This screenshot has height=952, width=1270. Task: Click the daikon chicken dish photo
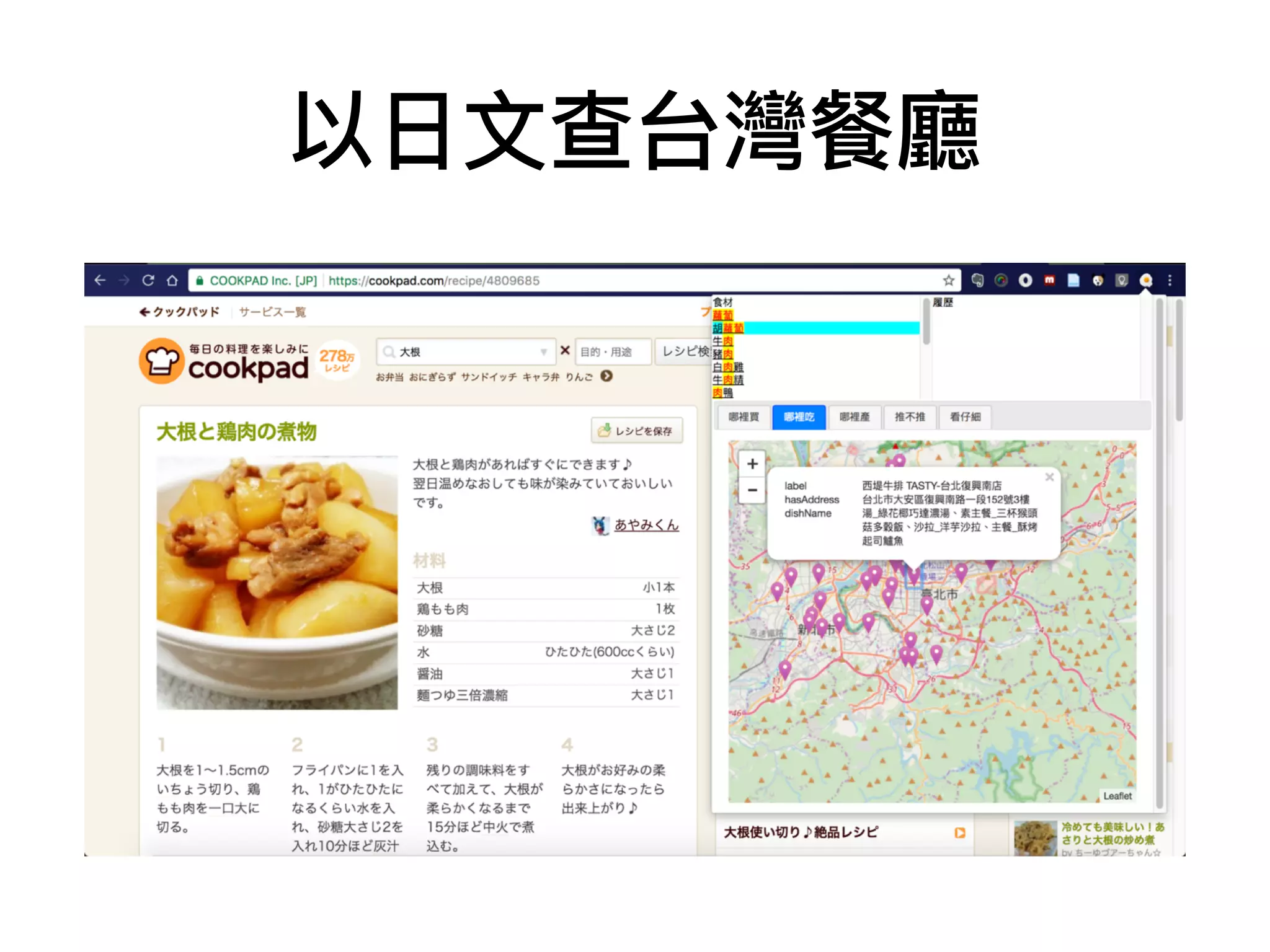tap(277, 583)
